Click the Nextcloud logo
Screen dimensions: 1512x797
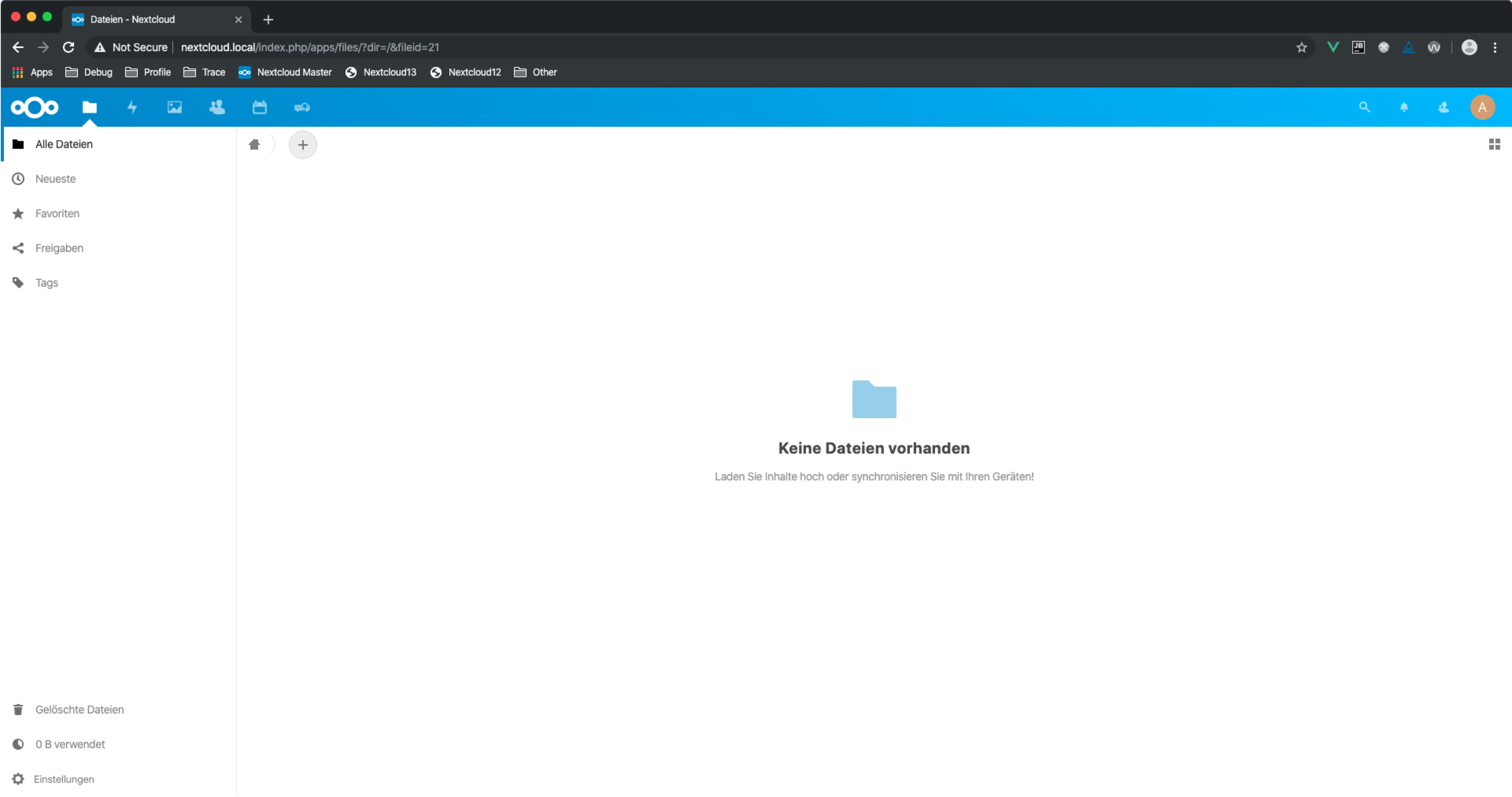[34, 107]
